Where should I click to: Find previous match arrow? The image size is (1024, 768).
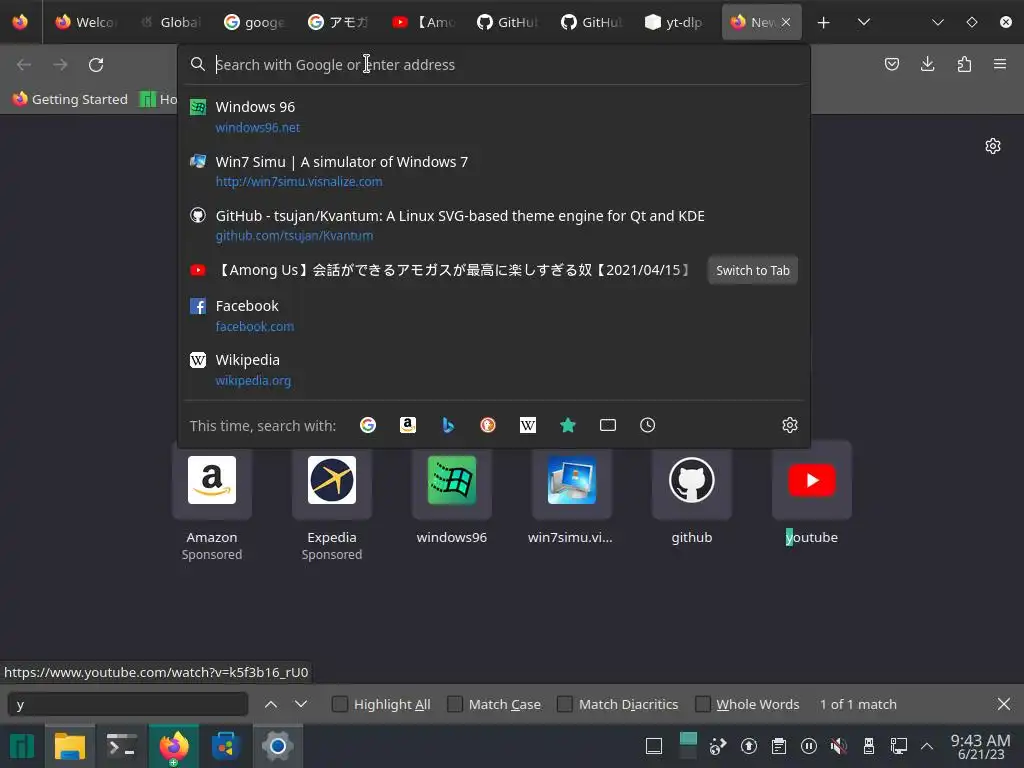click(x=271, y=704)
